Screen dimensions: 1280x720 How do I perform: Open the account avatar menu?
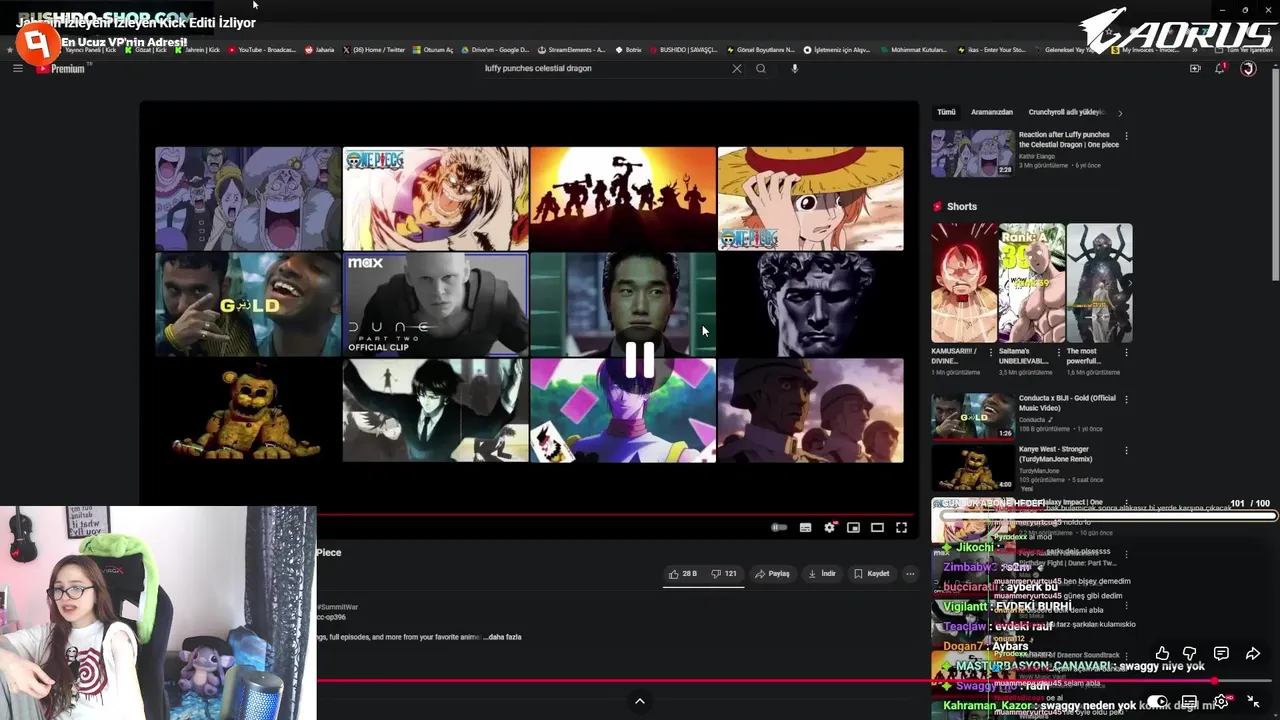point(1248,68)
